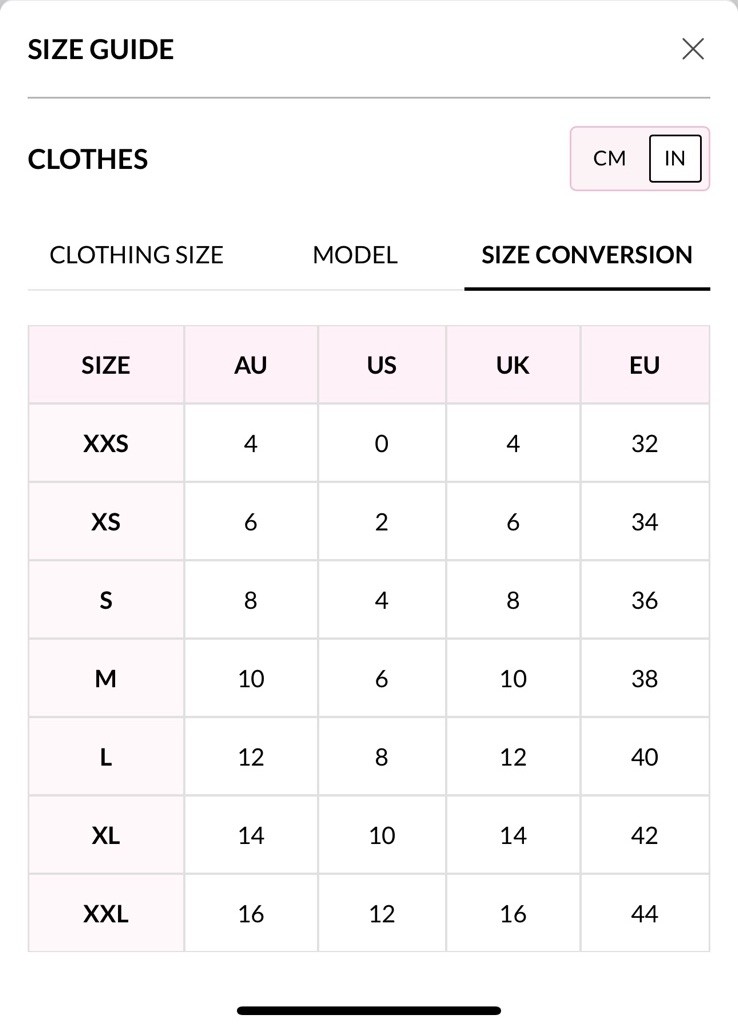Open the Clothing Size tab
738x1025 pixels.
(x=136, y=255)
